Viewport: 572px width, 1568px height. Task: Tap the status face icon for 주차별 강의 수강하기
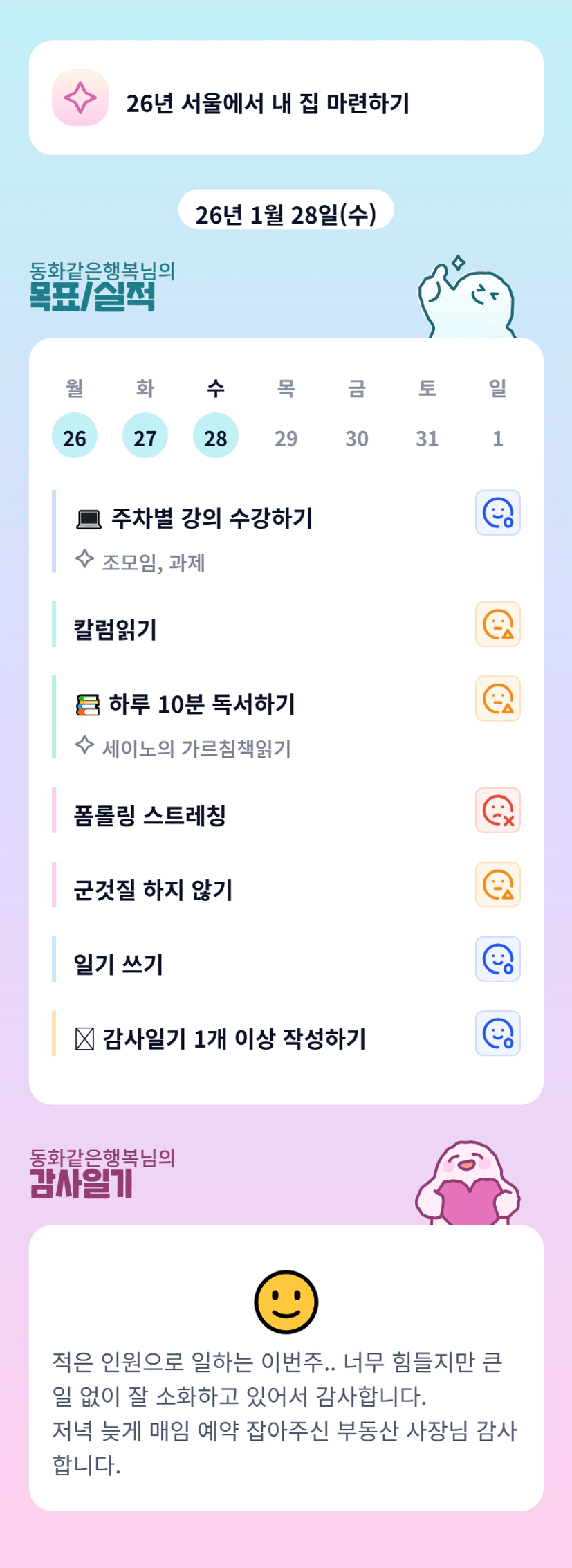coord(497,513)
